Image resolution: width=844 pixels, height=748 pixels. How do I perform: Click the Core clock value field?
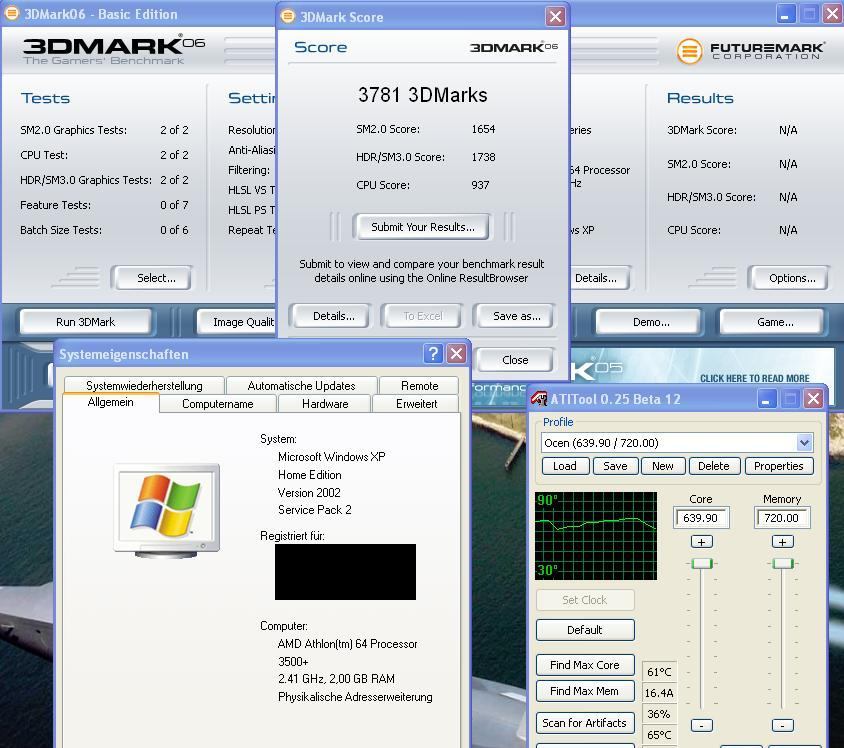(x=701, y=518)
